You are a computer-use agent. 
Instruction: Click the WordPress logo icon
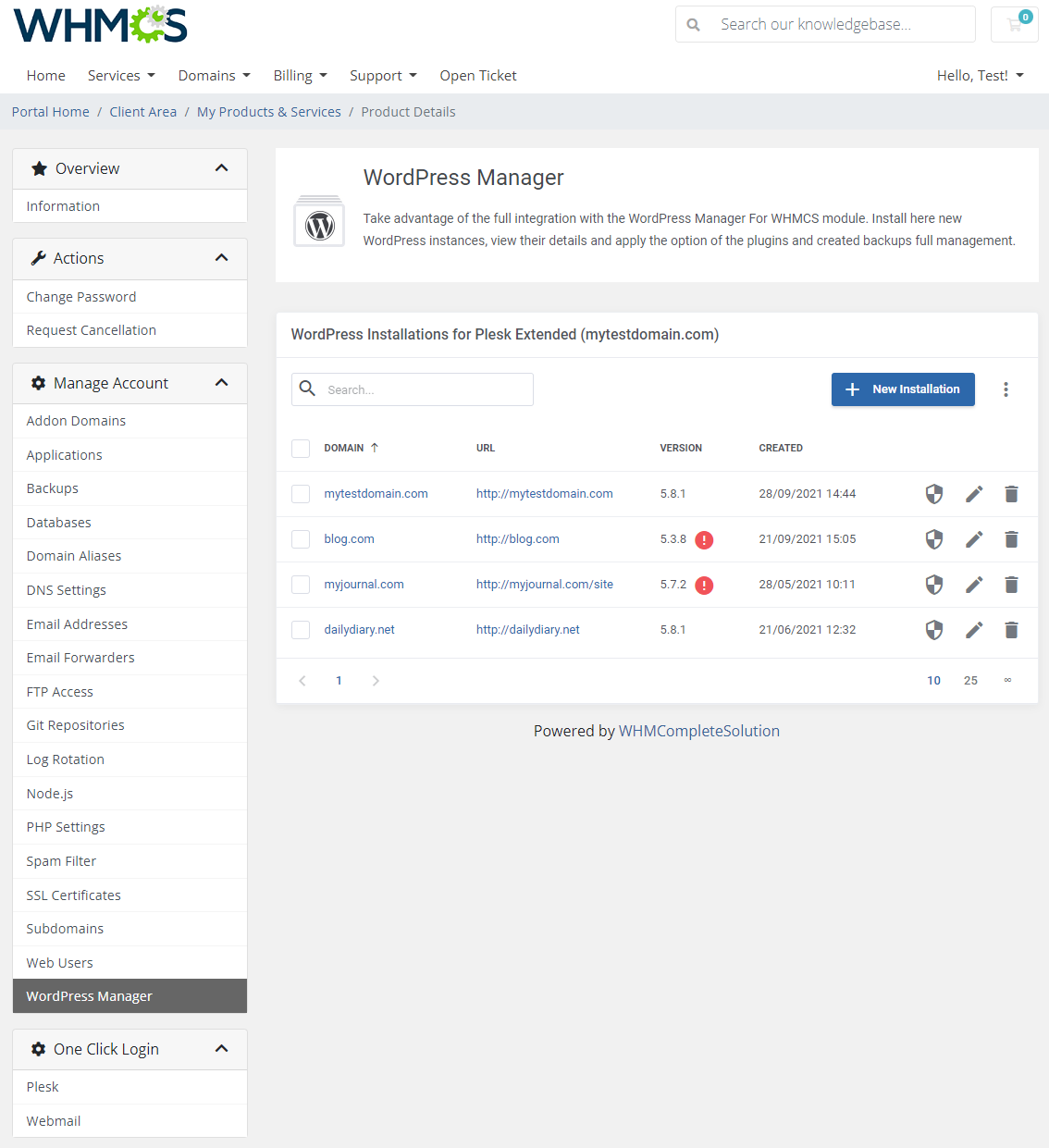coord(319,222)
